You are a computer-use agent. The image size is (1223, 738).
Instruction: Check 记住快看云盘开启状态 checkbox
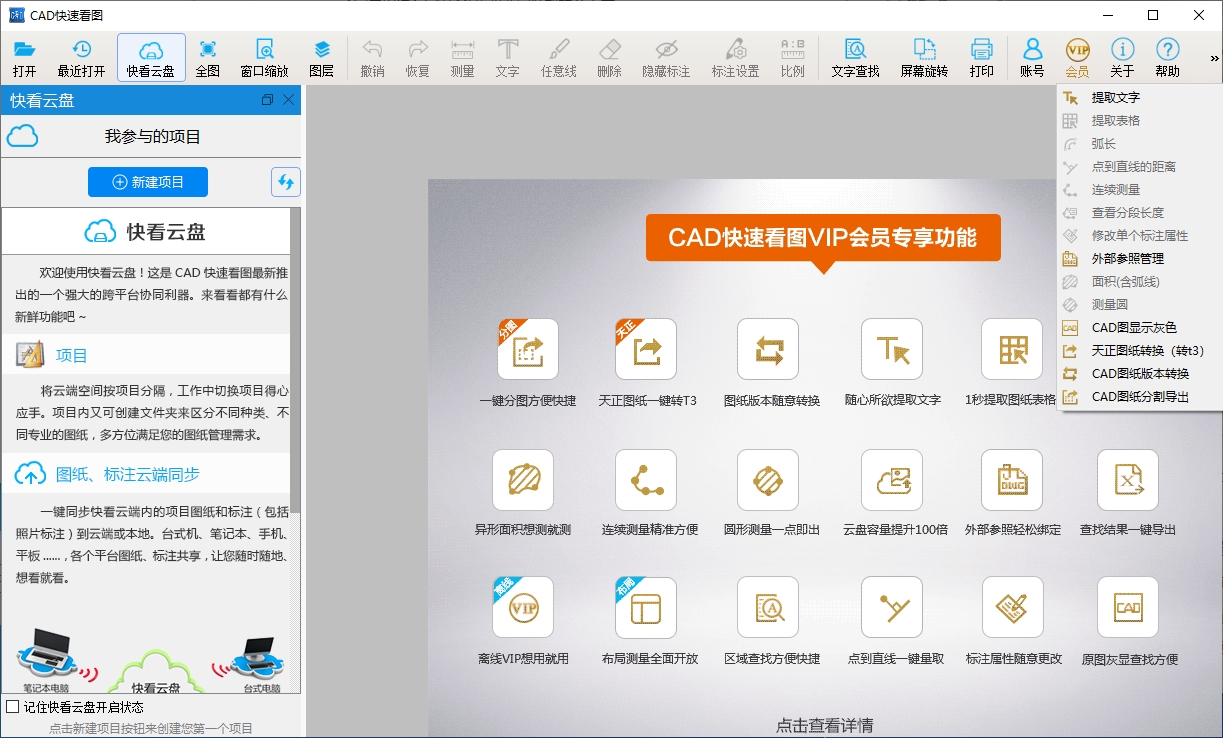click(13, 707)
